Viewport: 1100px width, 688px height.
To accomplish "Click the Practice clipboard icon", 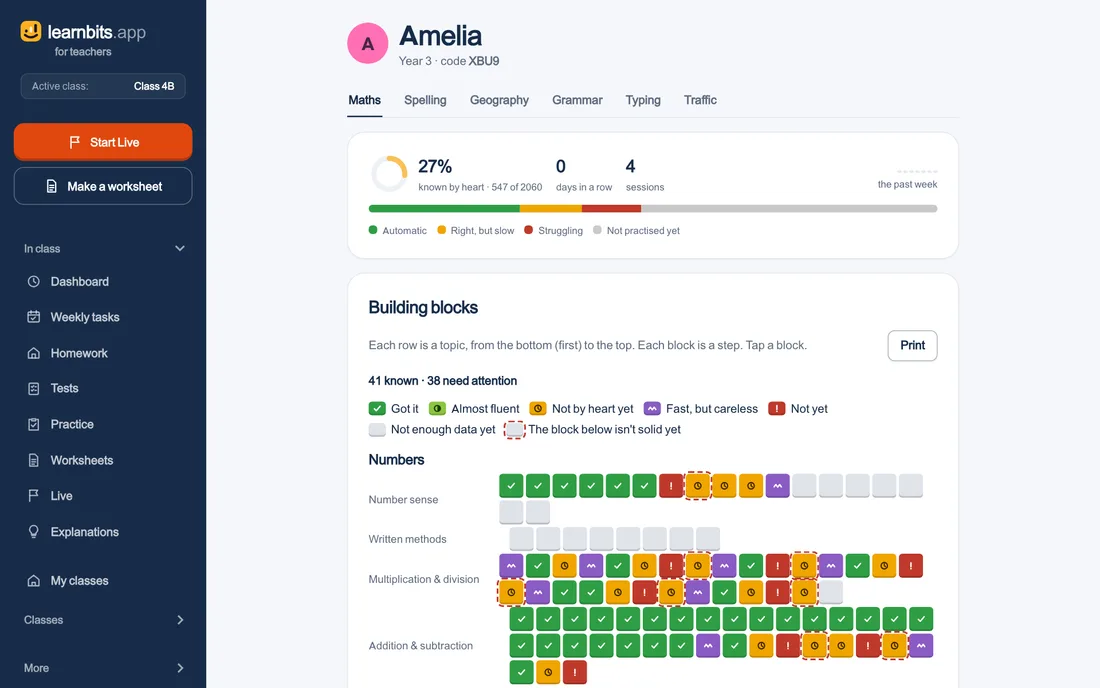I will point(34,424).
